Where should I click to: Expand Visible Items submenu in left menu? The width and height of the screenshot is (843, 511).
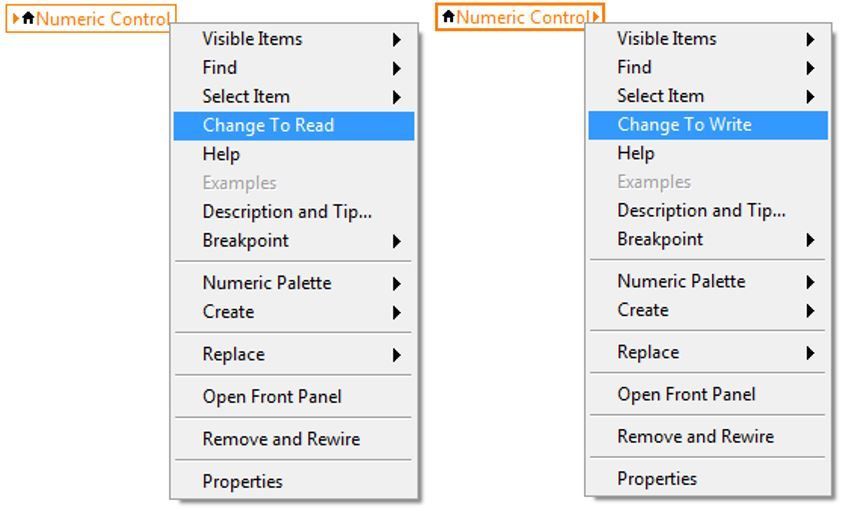click(294, 39)
